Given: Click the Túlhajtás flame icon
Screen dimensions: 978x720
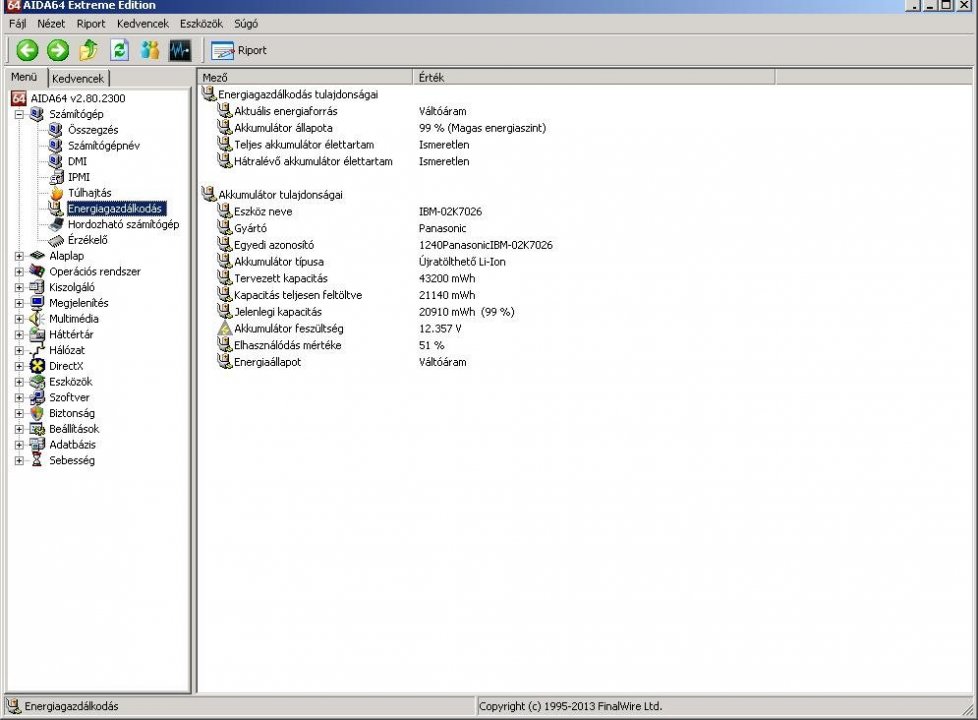Looking at the screenshot, I should 56,193.
